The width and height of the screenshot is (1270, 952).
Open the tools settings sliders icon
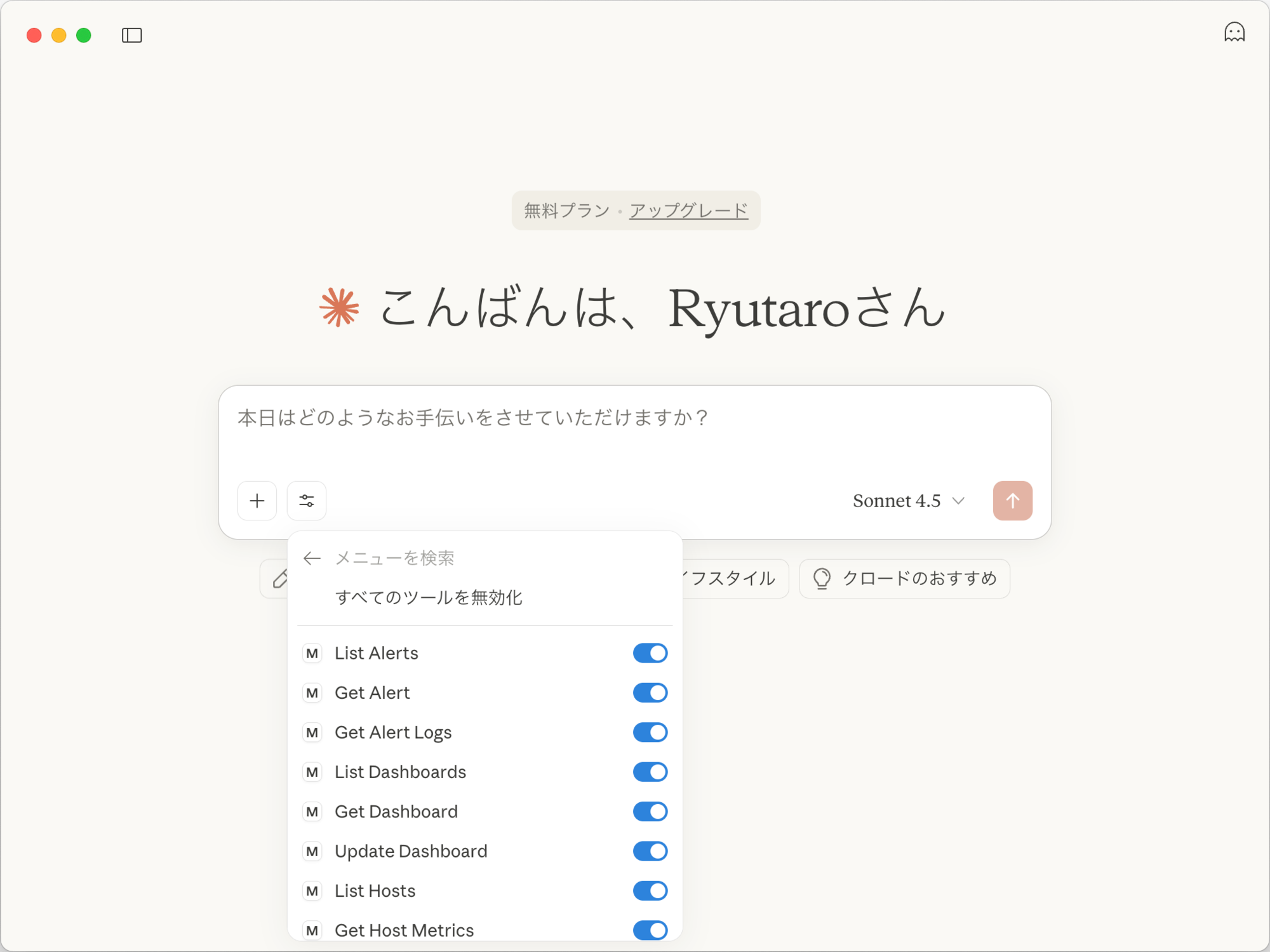coord(307,501)
